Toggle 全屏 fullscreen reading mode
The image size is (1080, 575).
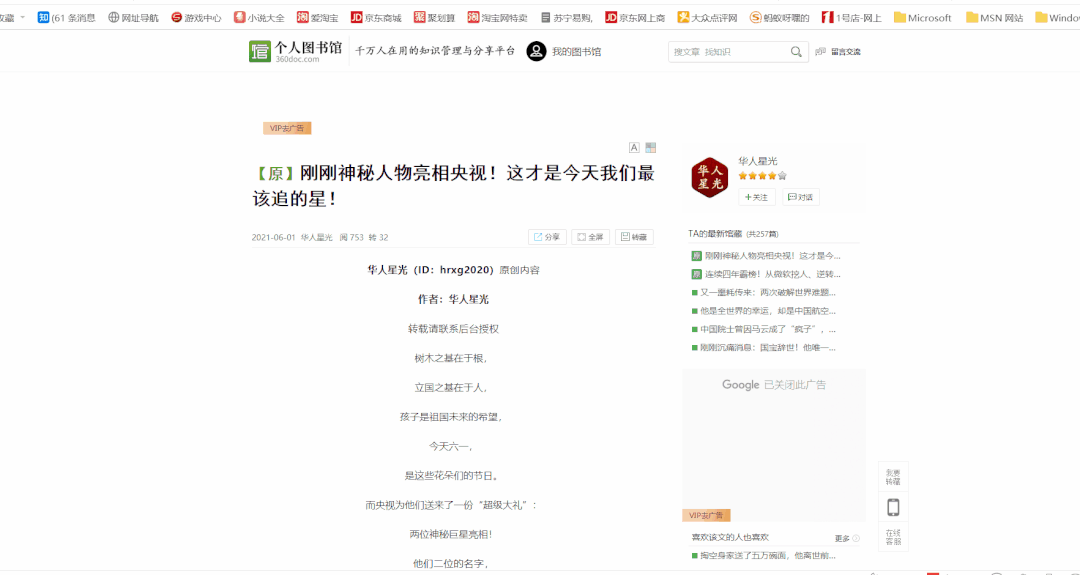coord(590,237)
